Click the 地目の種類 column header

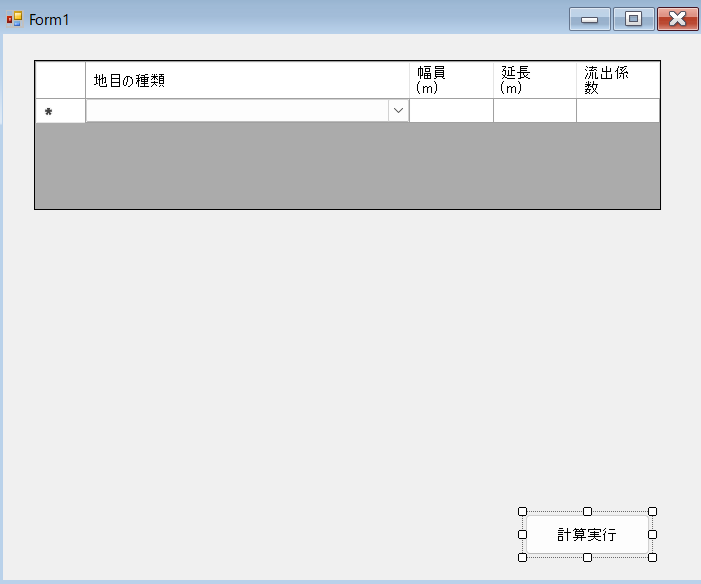[x=247, y=80]
